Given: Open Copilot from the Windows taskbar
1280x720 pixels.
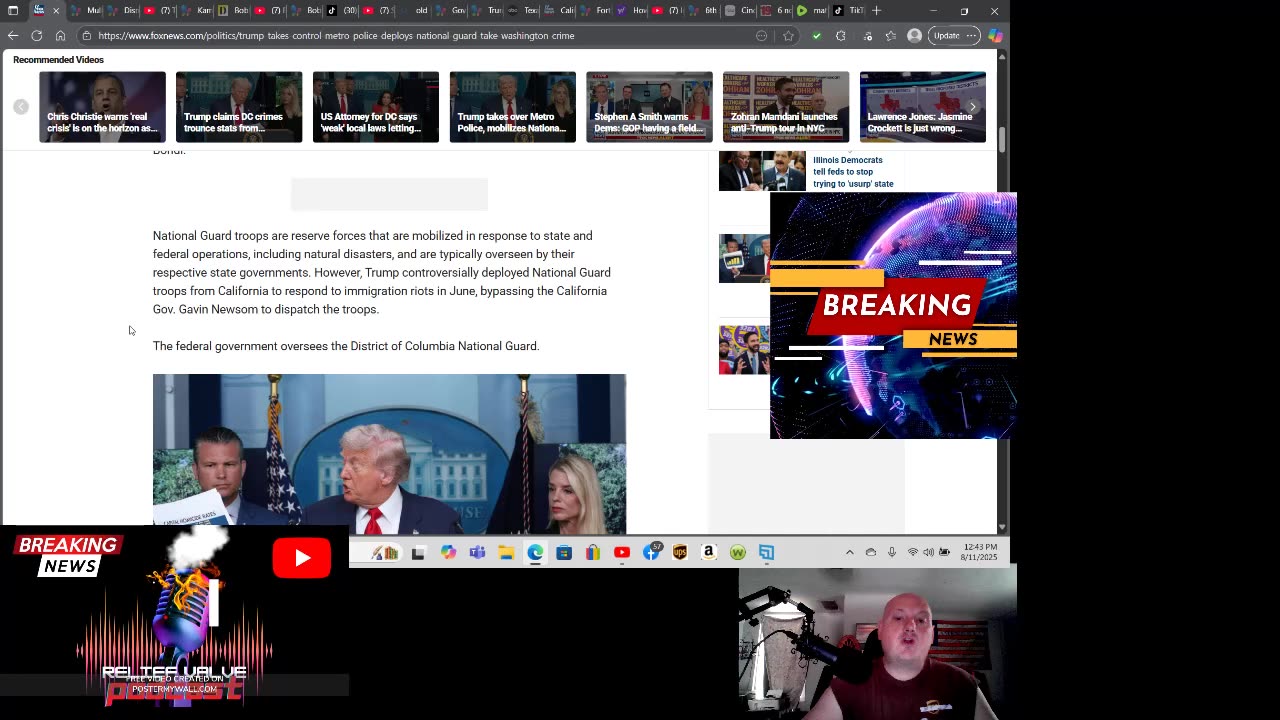Looking at the screenshot, I should pos(448,552).
